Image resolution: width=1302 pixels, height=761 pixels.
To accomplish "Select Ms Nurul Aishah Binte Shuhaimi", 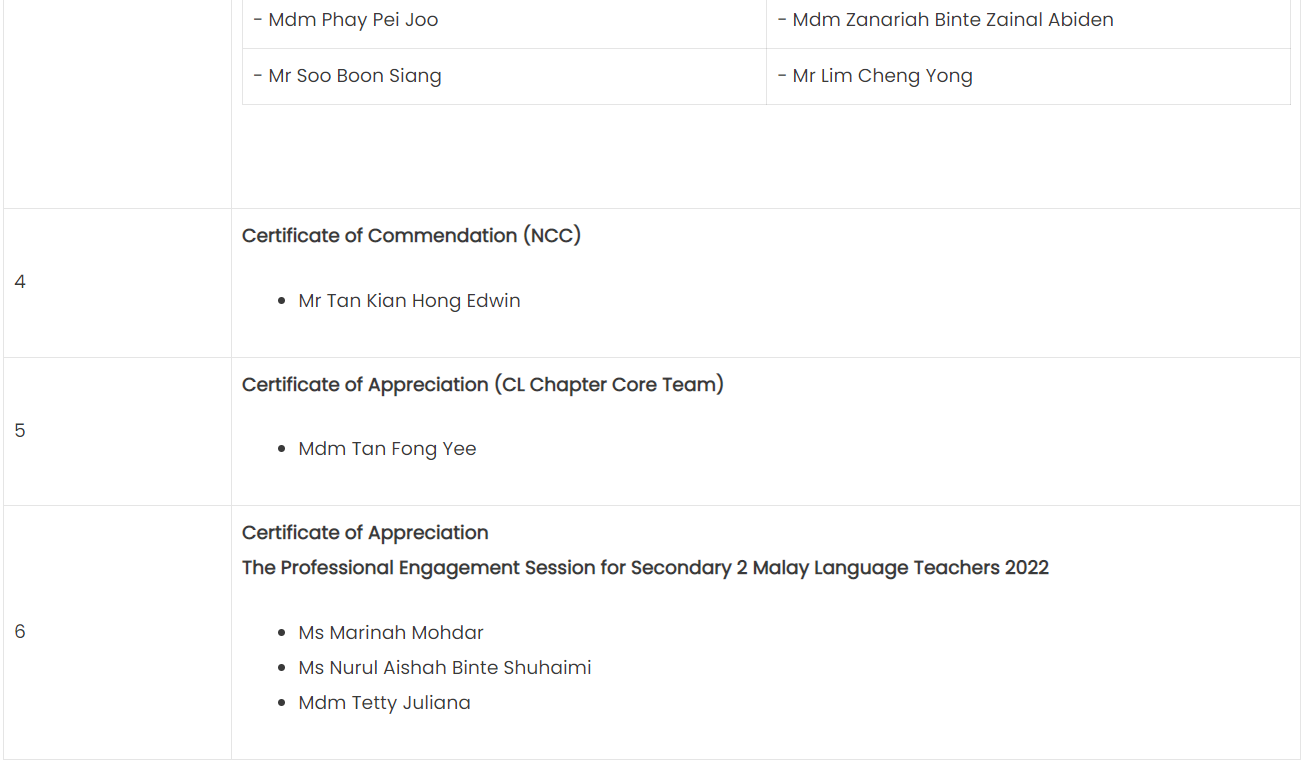I will click(445, 668).
